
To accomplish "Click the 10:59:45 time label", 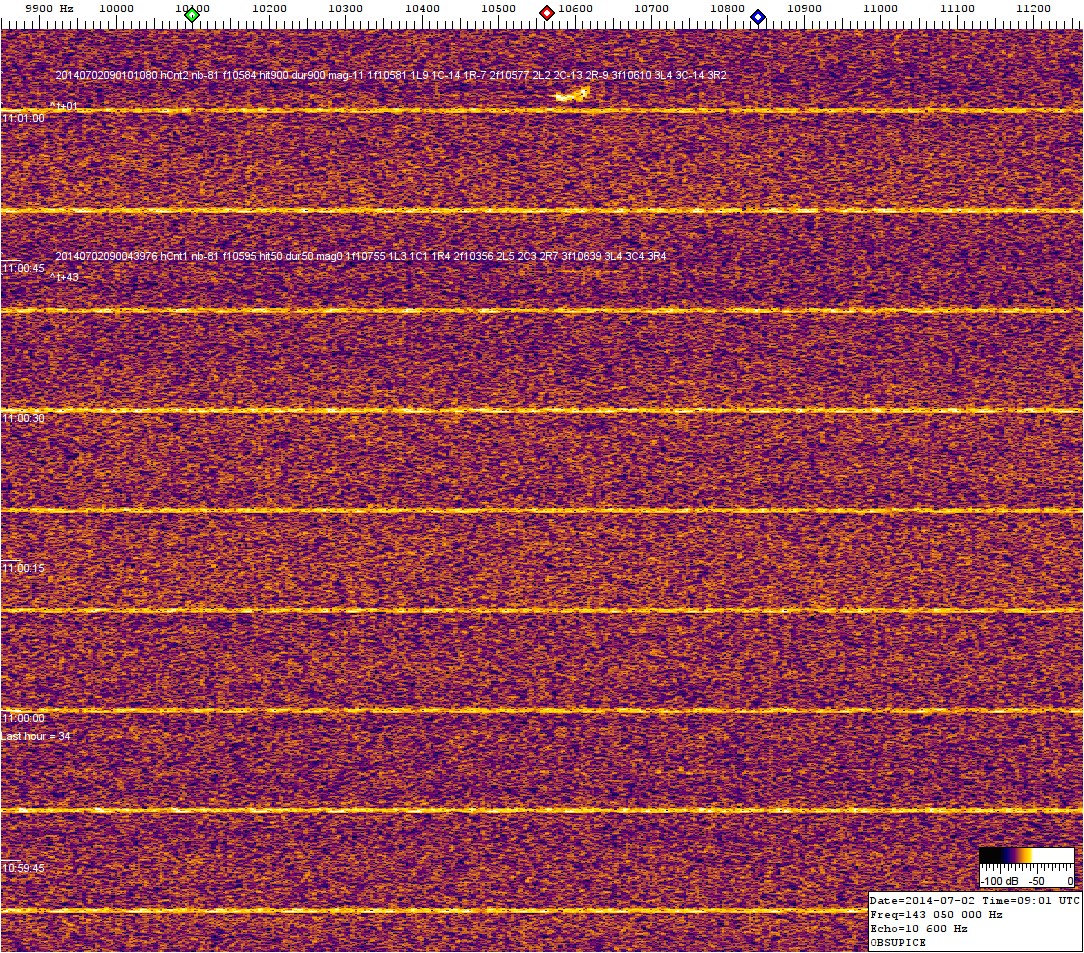I will pos(23,868).
